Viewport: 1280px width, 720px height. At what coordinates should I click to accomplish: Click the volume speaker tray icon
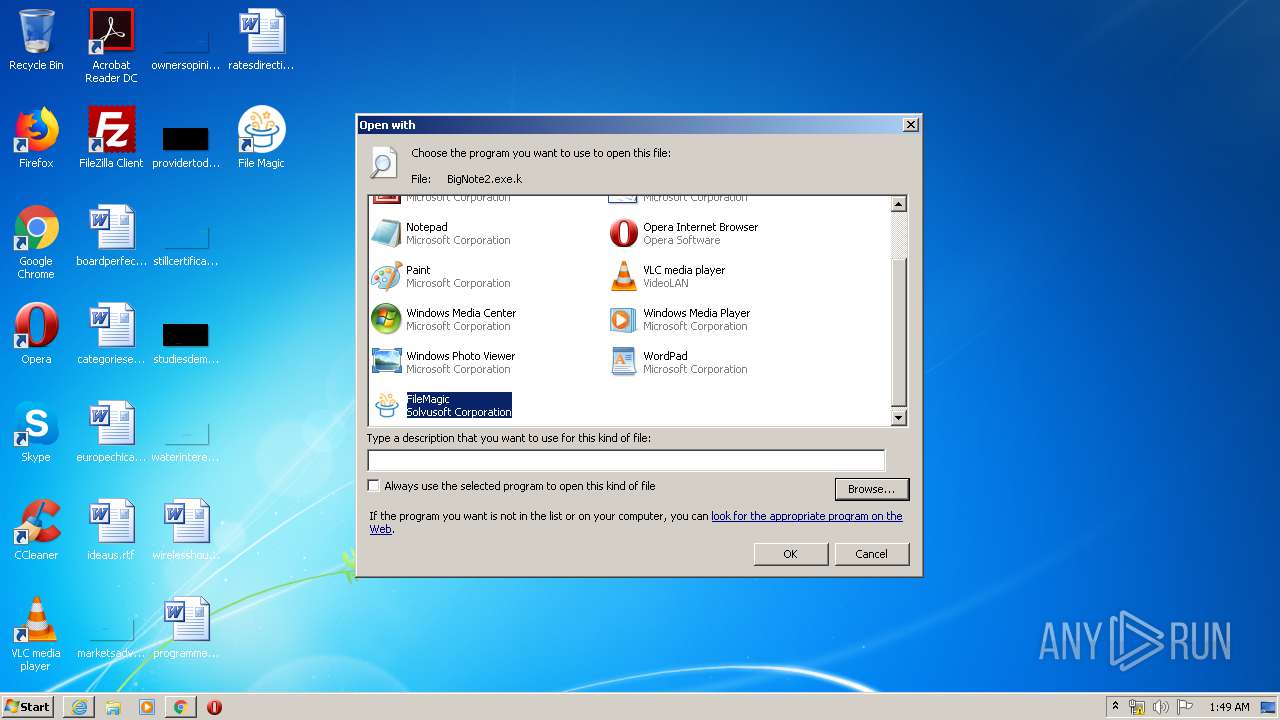(x=1161, y=707)
